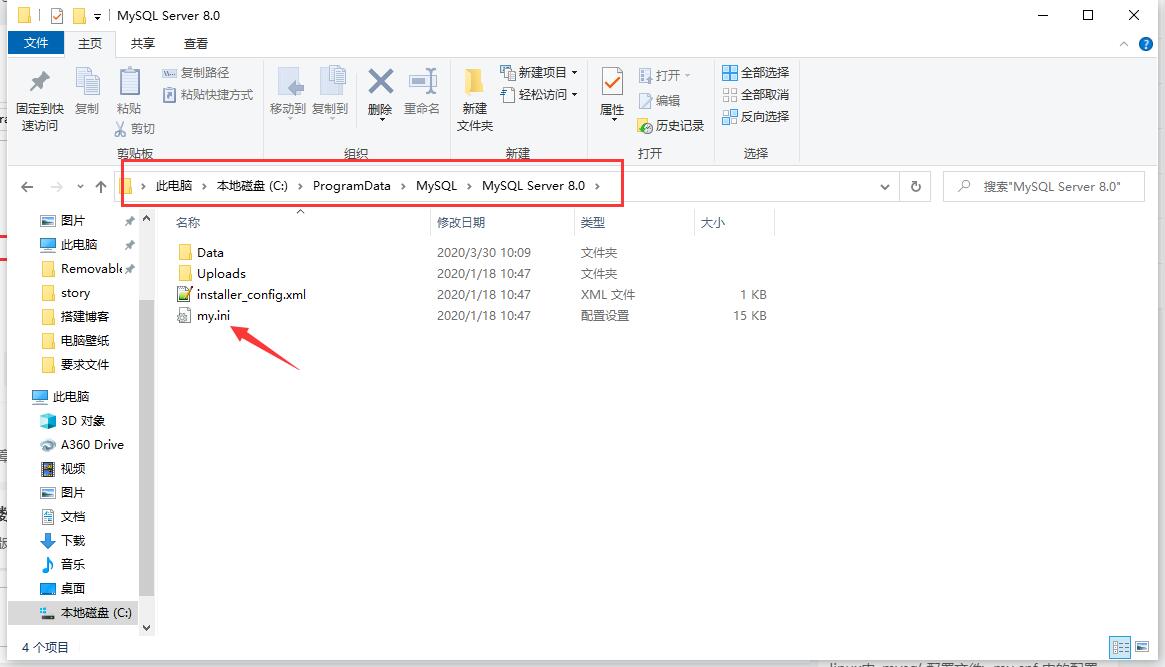Open the address bar history dropdown arrow
This screenshot has width=1165, height=667.
pyautogui.click(x=884, y=186)
